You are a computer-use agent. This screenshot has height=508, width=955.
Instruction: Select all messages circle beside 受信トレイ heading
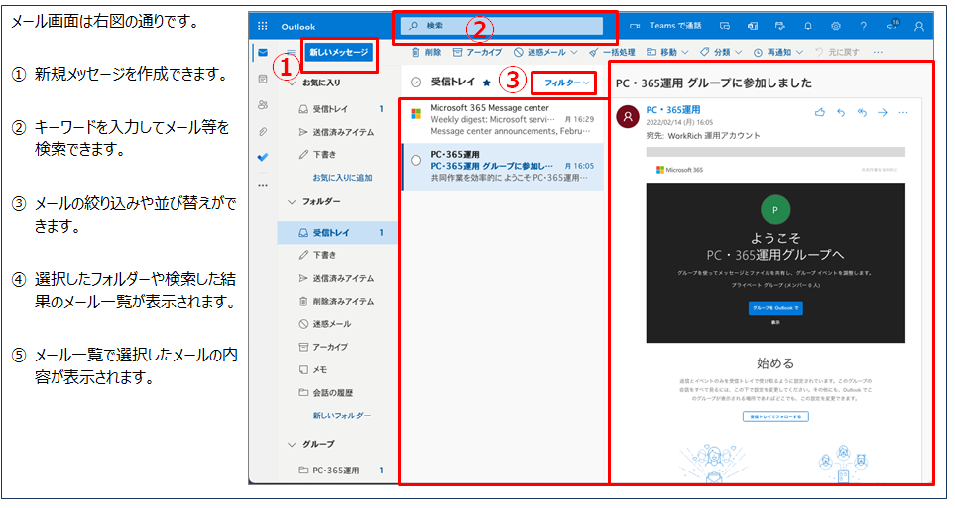click(416, 82)
